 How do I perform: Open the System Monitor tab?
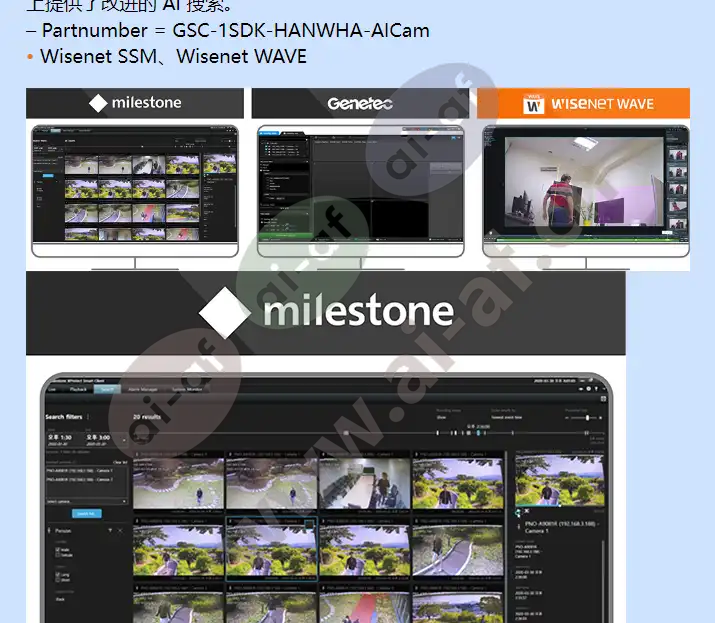(187, 389)
